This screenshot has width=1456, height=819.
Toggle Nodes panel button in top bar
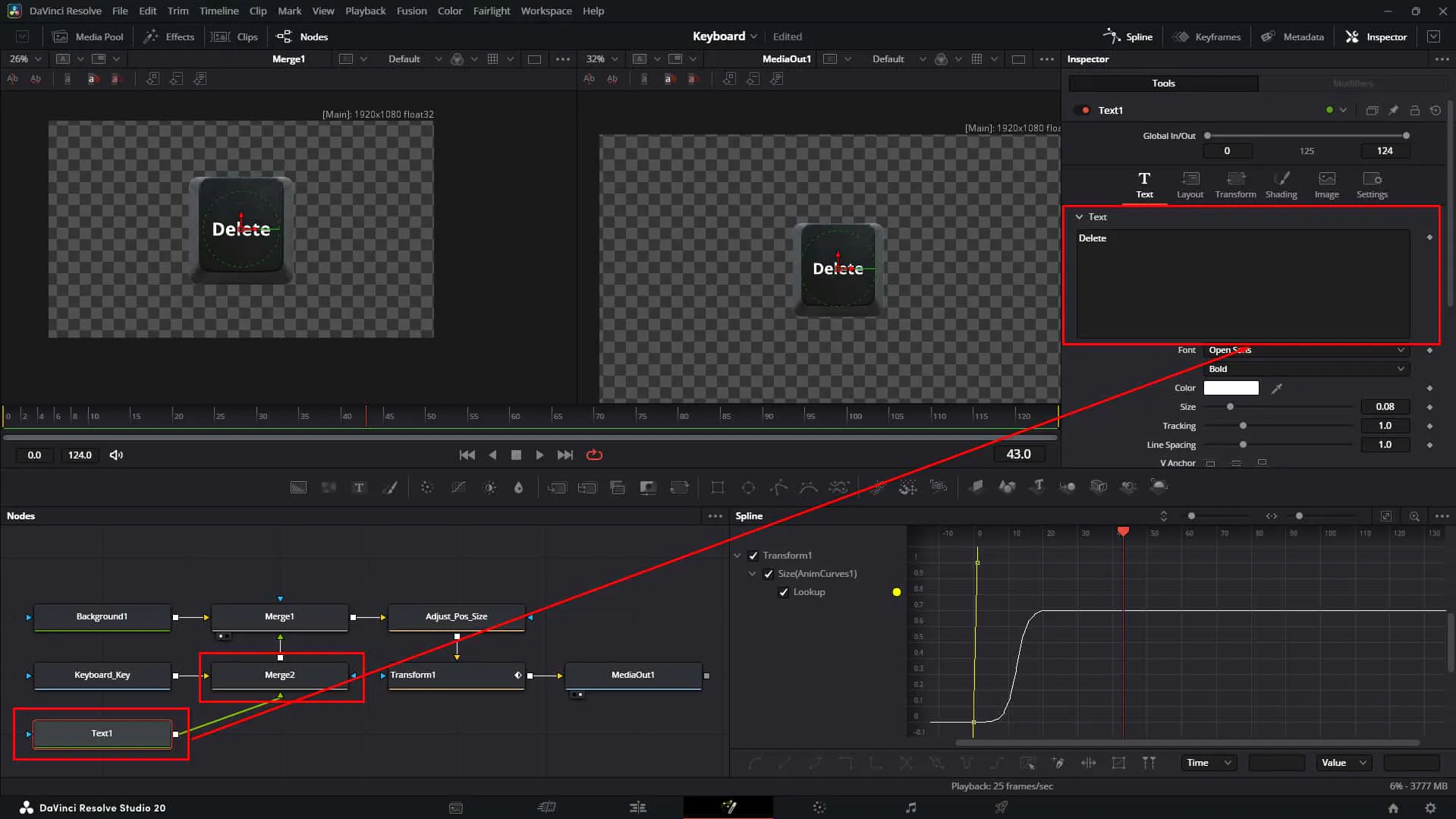(302, 36)
